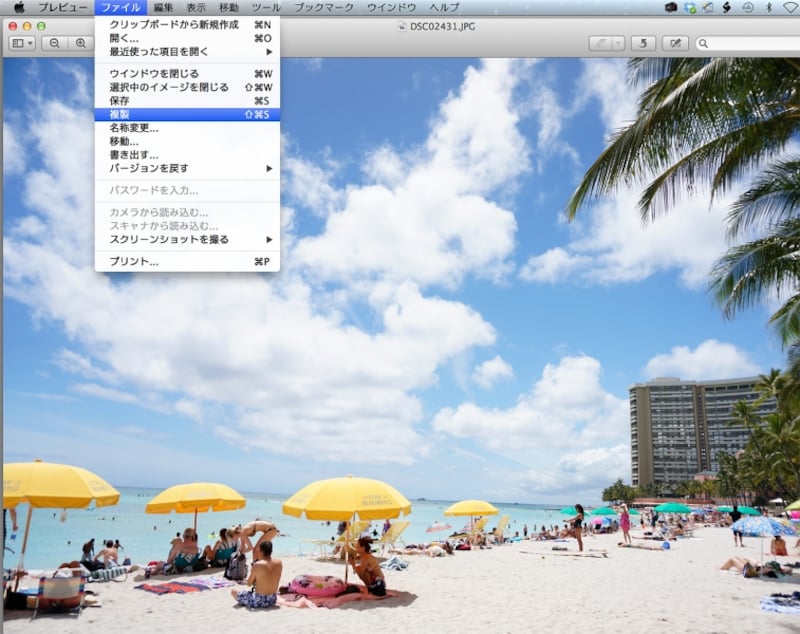Click the edit toolbar (markup) icon
This screenshot has height=634, width=800.
(675, 43)
